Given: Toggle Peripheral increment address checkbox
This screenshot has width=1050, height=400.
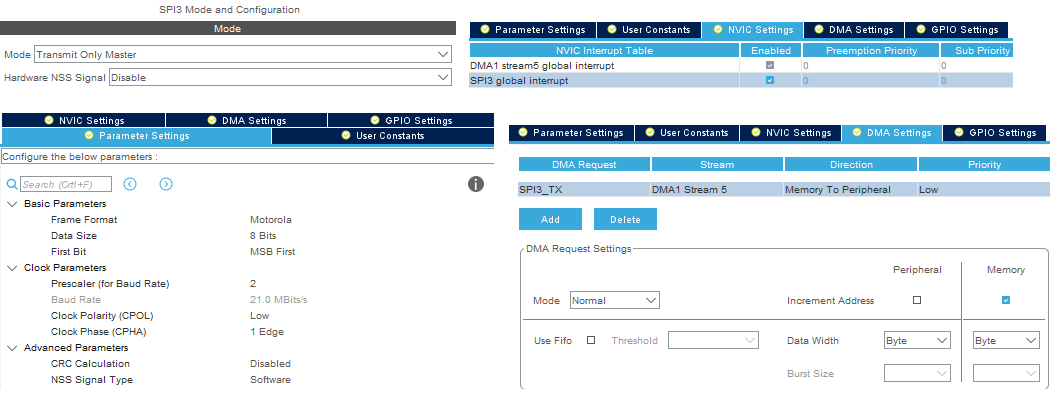Looking at the screenshot, I should 917,300.
